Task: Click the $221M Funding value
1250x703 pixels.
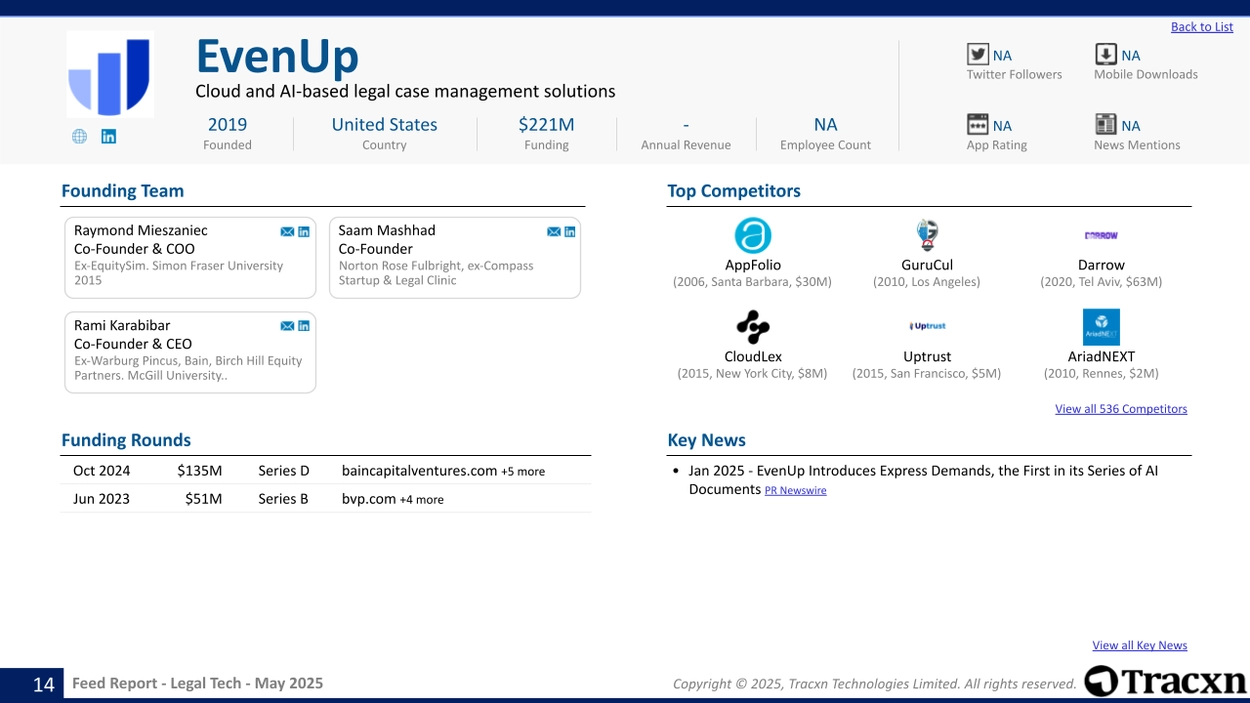Action: pyautogui.click(x=546, y=125)
